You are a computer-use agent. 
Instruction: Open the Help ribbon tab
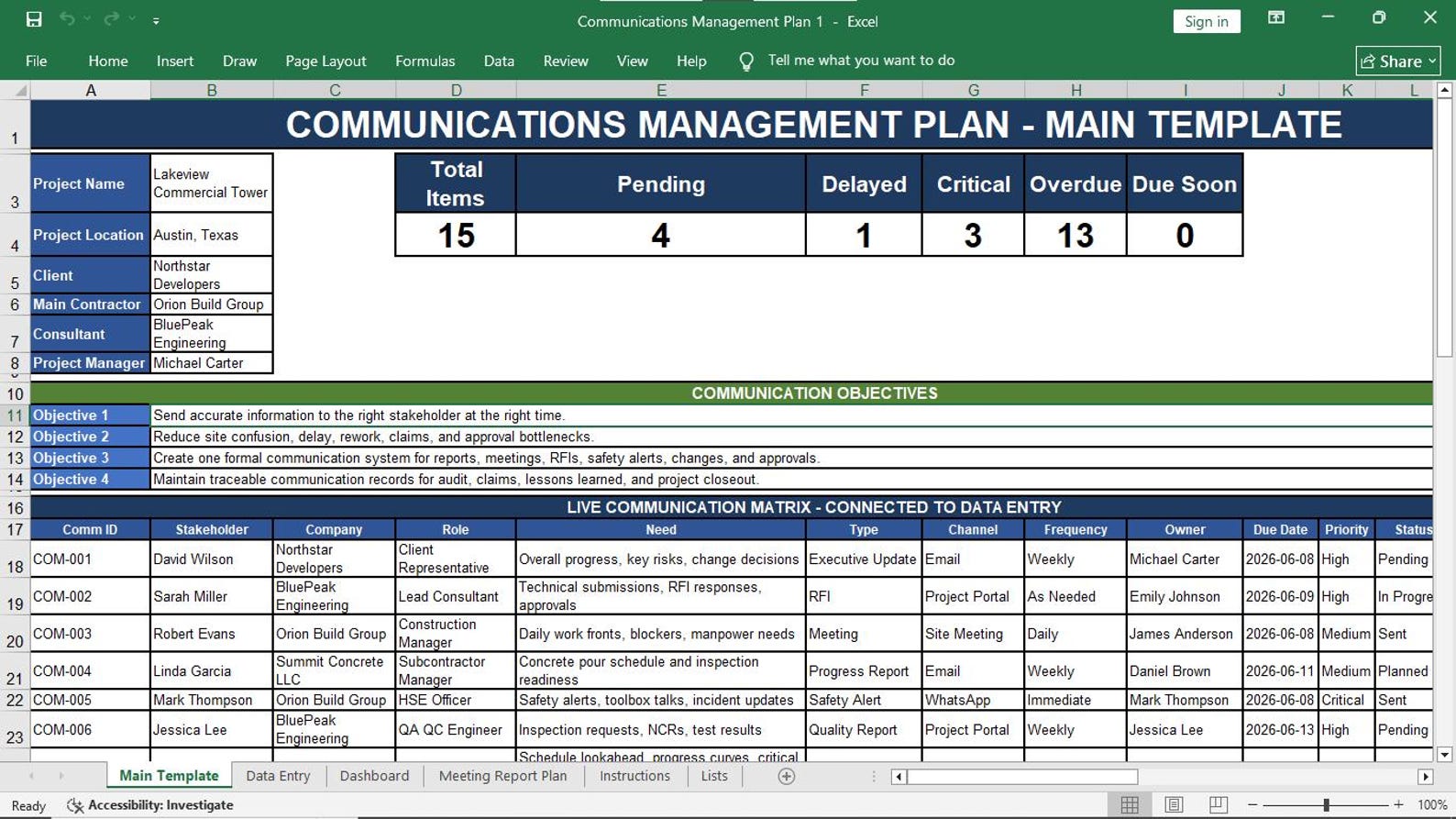(691, 61)
